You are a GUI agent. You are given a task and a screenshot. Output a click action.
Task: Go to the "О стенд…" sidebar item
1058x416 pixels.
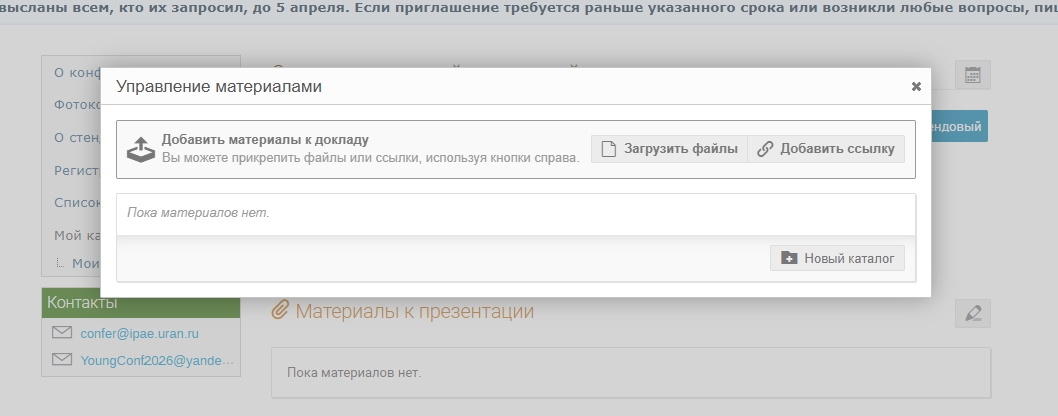(76, 137)
